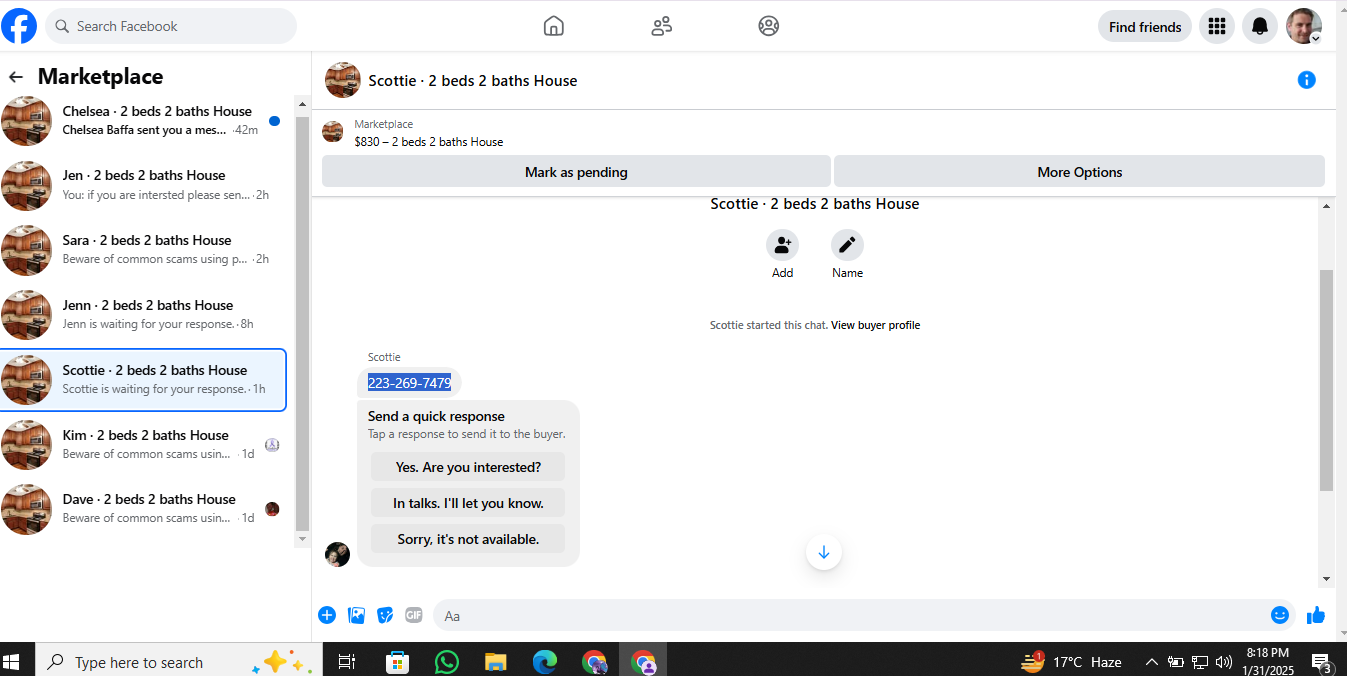The image size is (1347, 676).
Task: Click the Name pencil icon
Action: [847, 245]
